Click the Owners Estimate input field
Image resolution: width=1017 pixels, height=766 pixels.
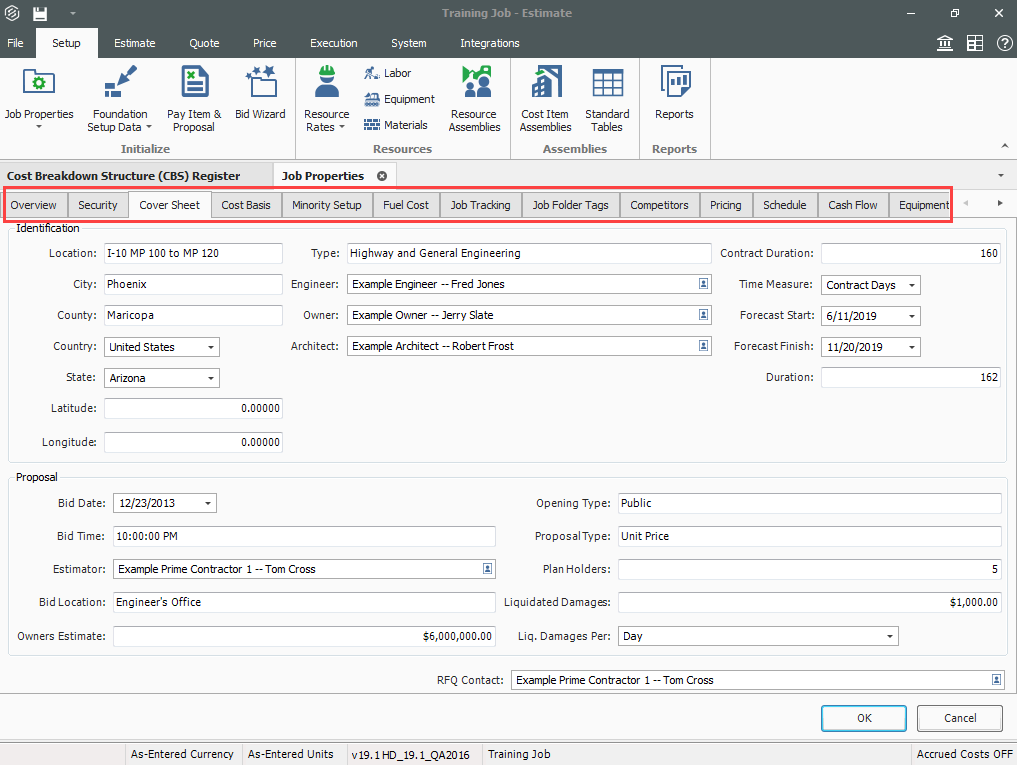pos(304,636)
